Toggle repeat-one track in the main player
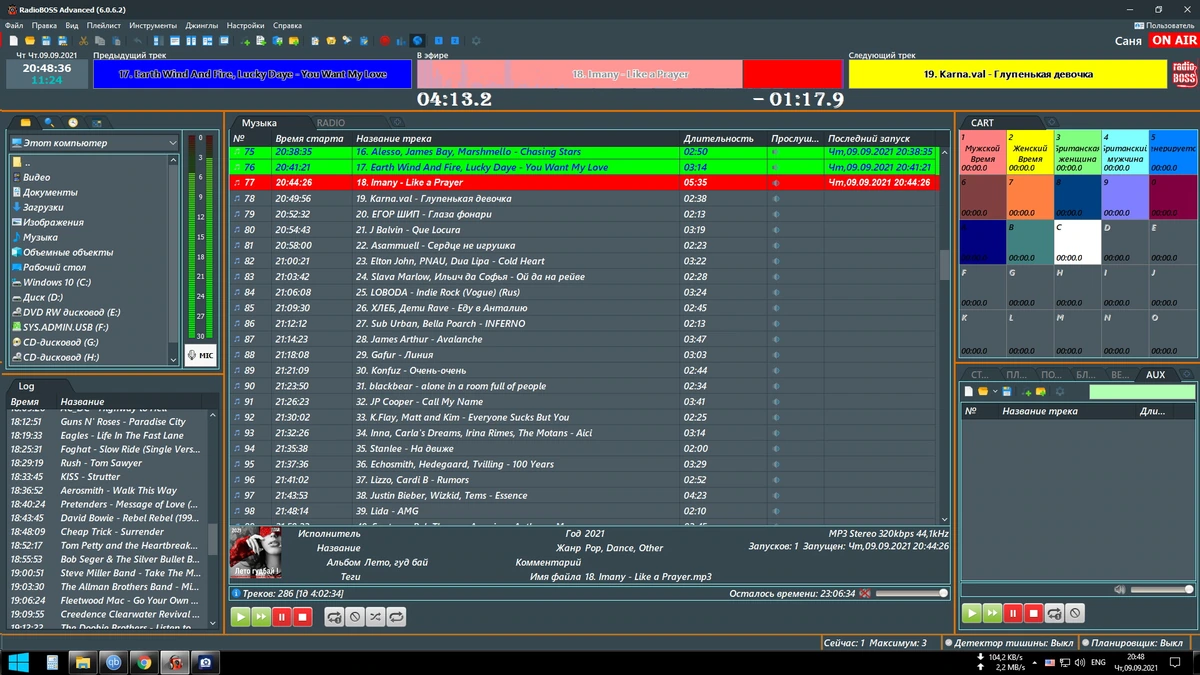The width and height of the screenshot is (1200, 675). tap(334, 617)
